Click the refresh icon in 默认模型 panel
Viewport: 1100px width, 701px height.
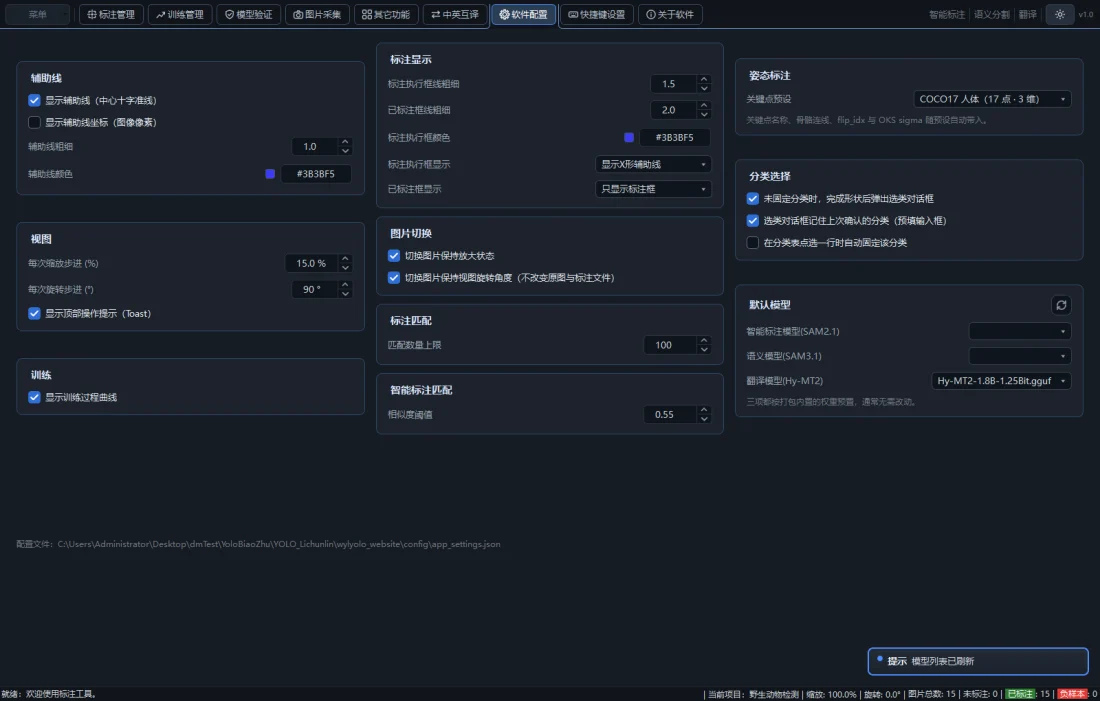1061,305
